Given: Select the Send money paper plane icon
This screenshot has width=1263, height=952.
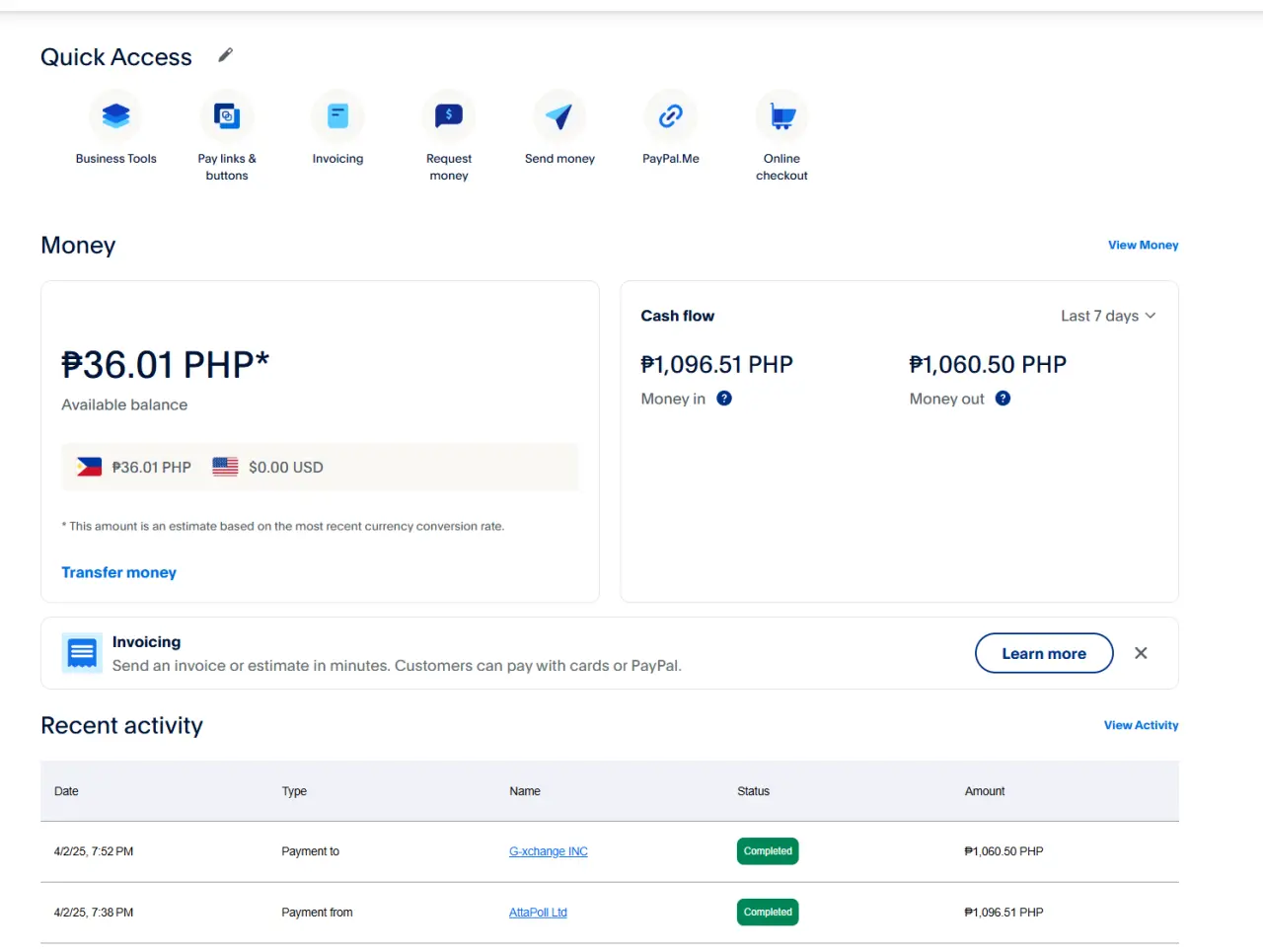Looking at the screenshot, I should coord(559,116).
